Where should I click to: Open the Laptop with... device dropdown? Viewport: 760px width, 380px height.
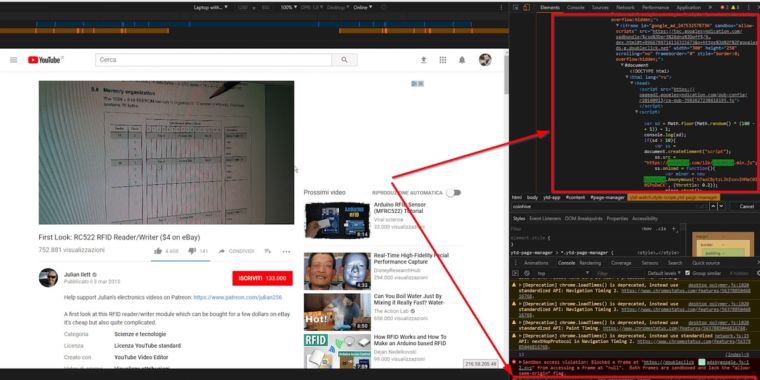[x=210, y=8]
